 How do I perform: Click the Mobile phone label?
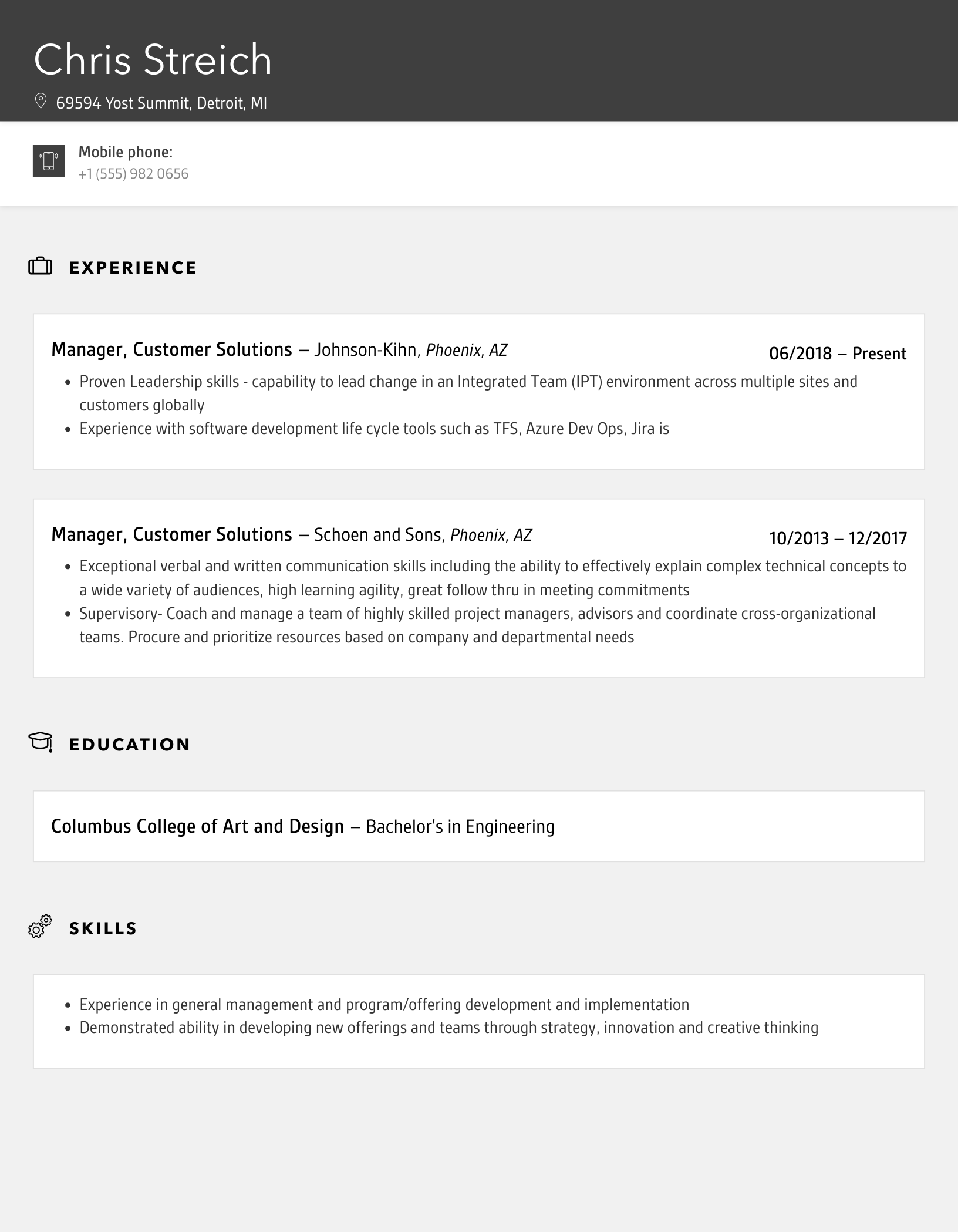coord(126,152)
